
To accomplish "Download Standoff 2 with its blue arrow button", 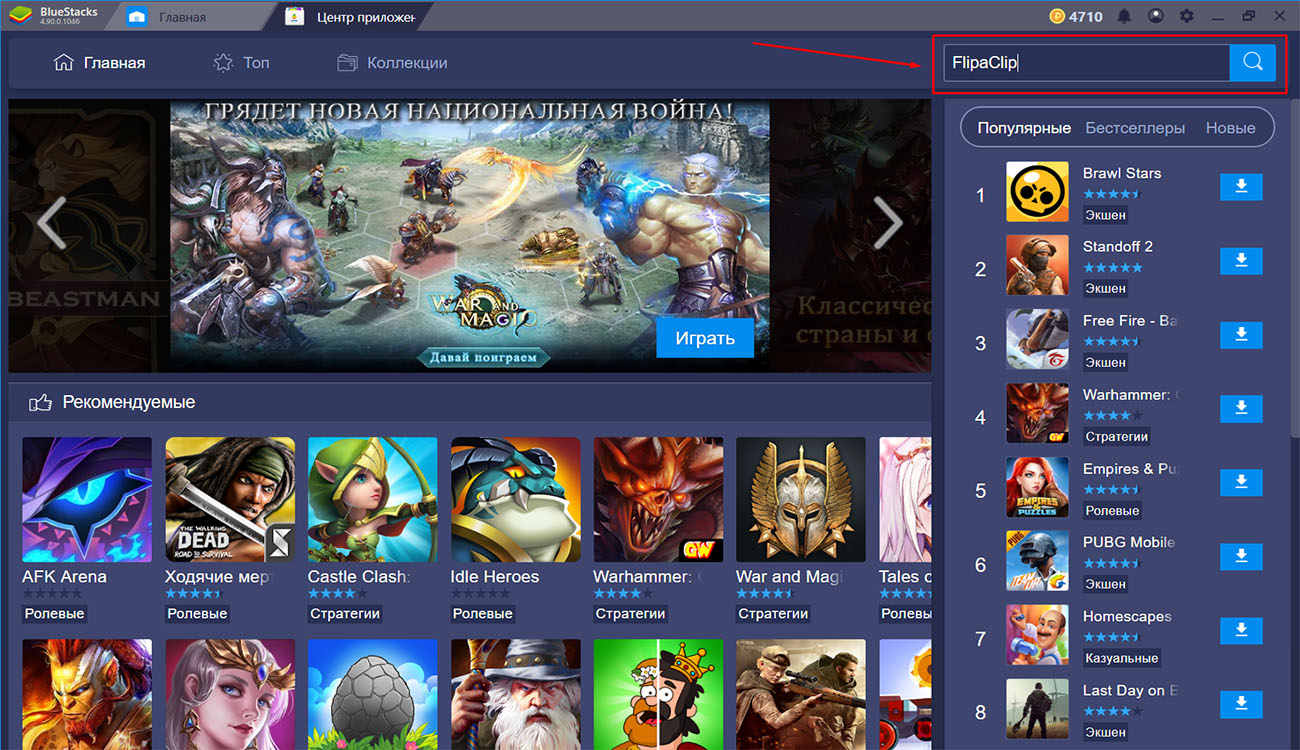I will coord(1241,261).
